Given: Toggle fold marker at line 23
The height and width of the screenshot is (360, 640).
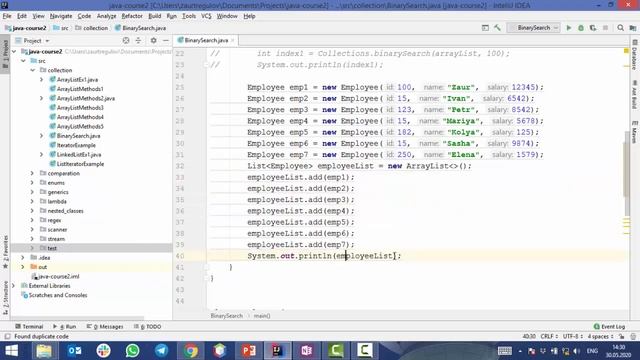Looking at the screenshot, I should [x=206, y=65].
